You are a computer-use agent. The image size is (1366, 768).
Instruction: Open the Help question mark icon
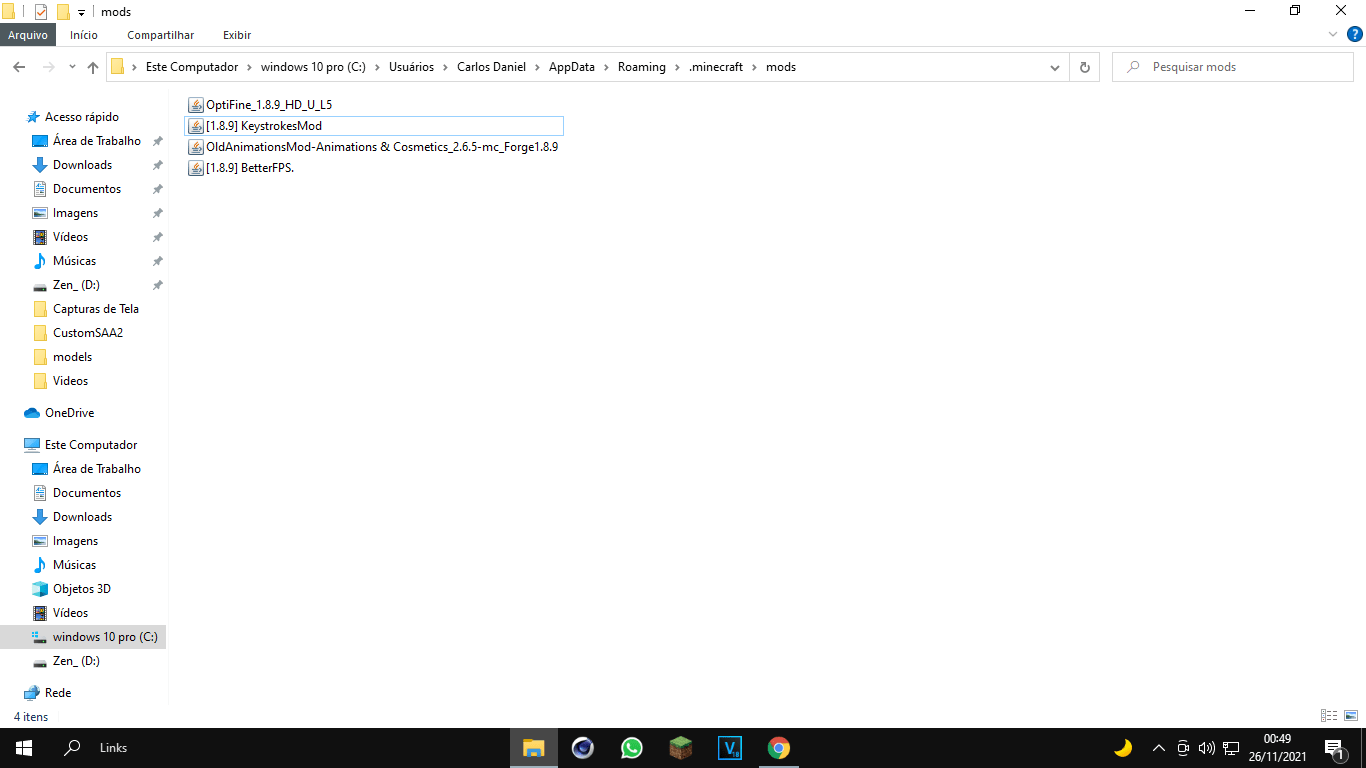click(1353, 35)
